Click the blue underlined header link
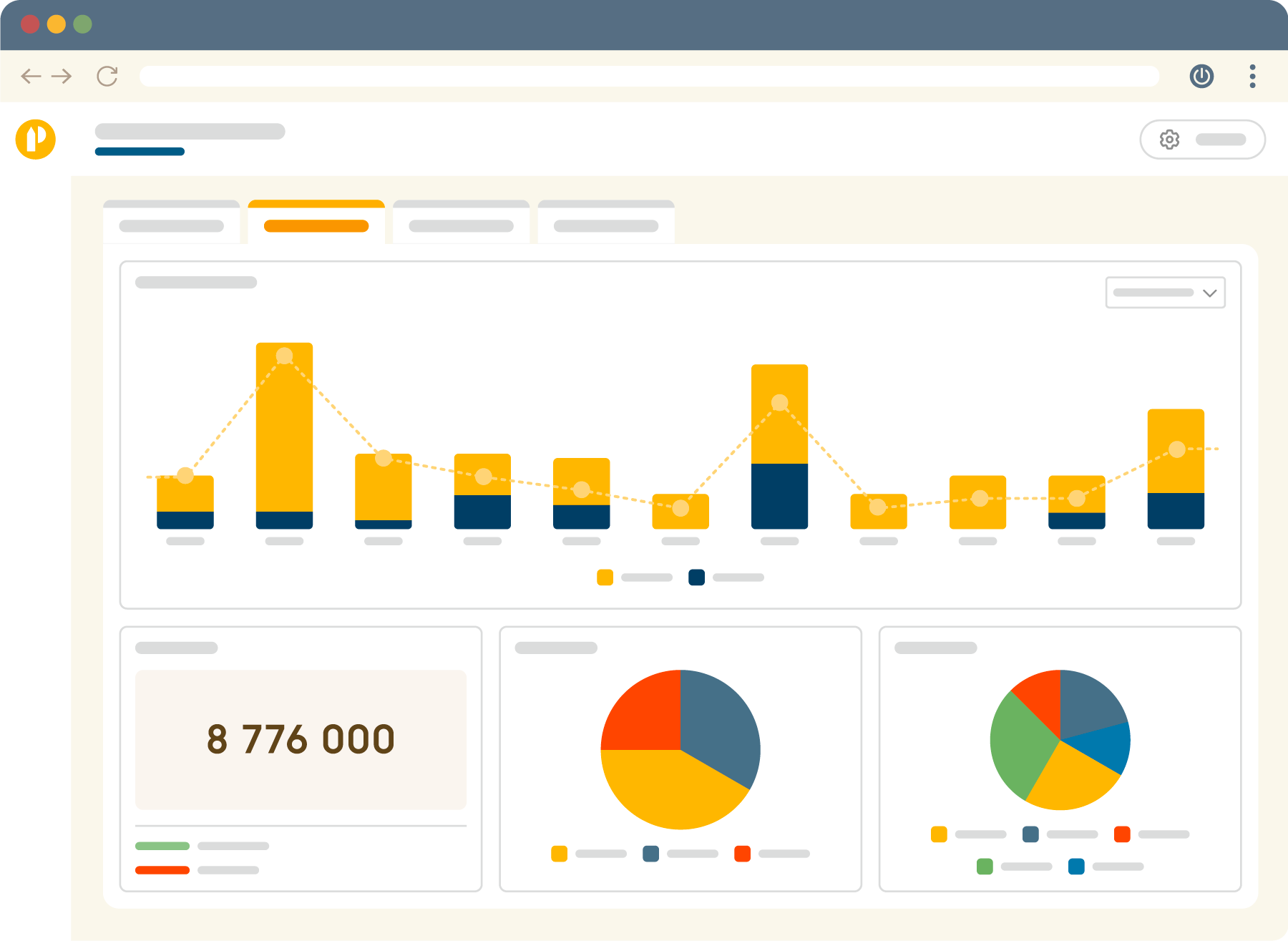 pyautogui.click(x=140, y=152)
